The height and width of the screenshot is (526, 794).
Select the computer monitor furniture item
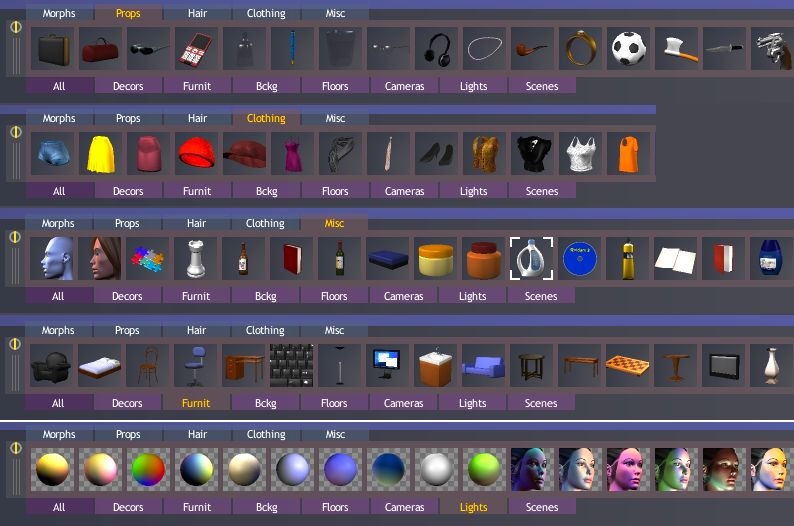coord(387,366)
